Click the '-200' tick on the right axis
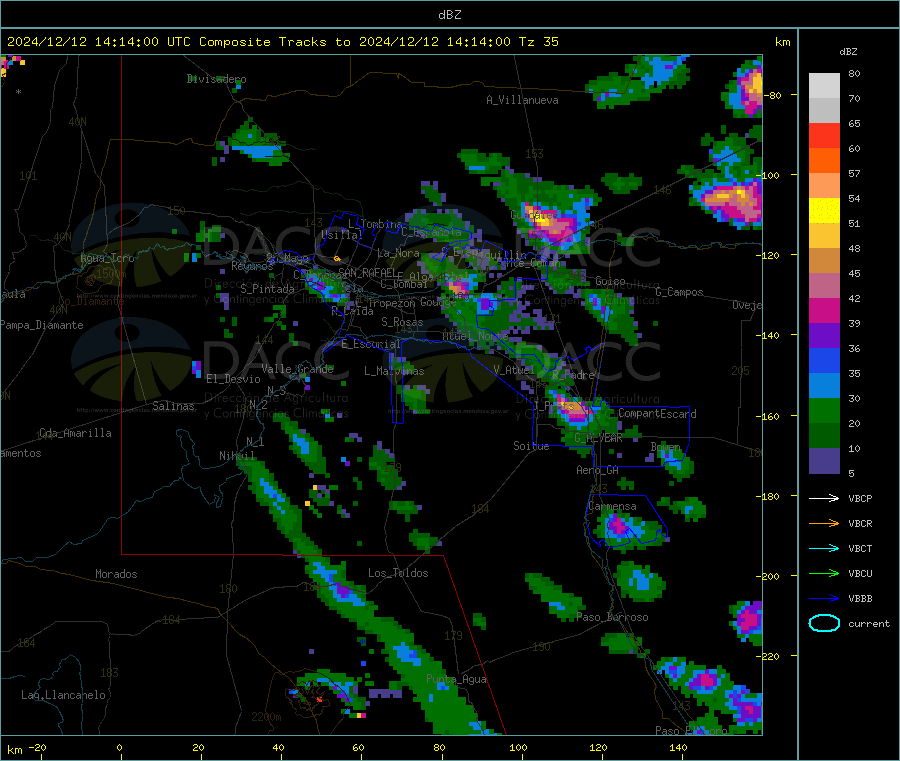Viewport: 900px width, 761px height. click(x=767, y=576)
